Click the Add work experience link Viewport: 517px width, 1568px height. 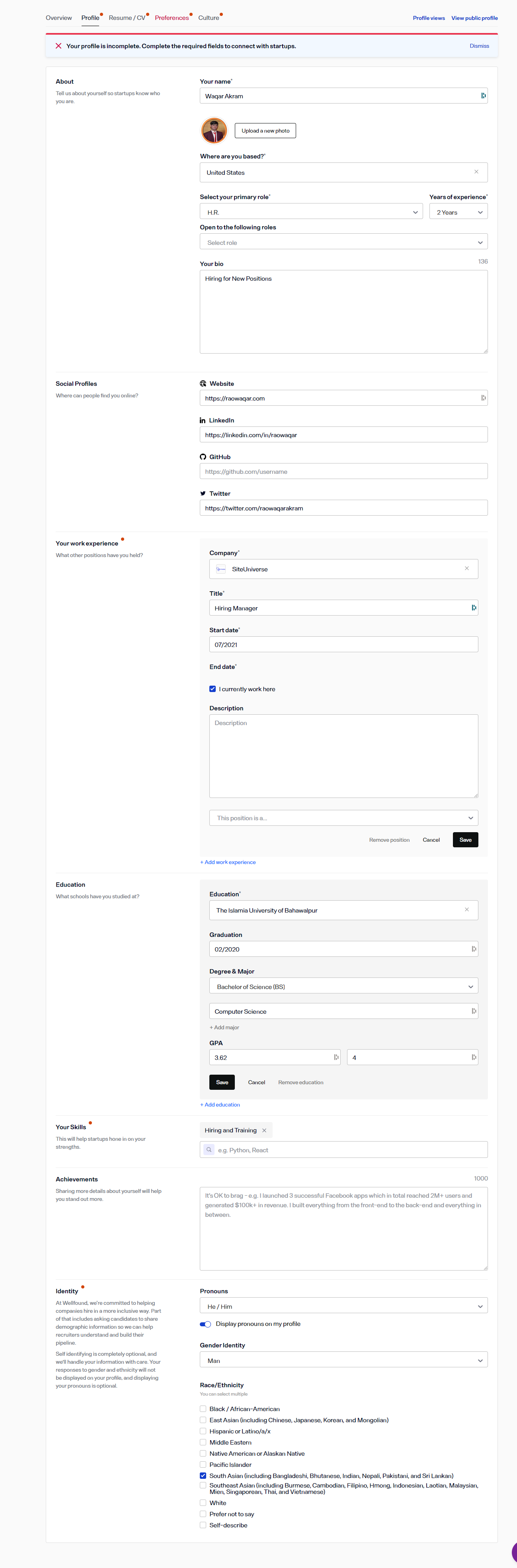pos(228,862)
